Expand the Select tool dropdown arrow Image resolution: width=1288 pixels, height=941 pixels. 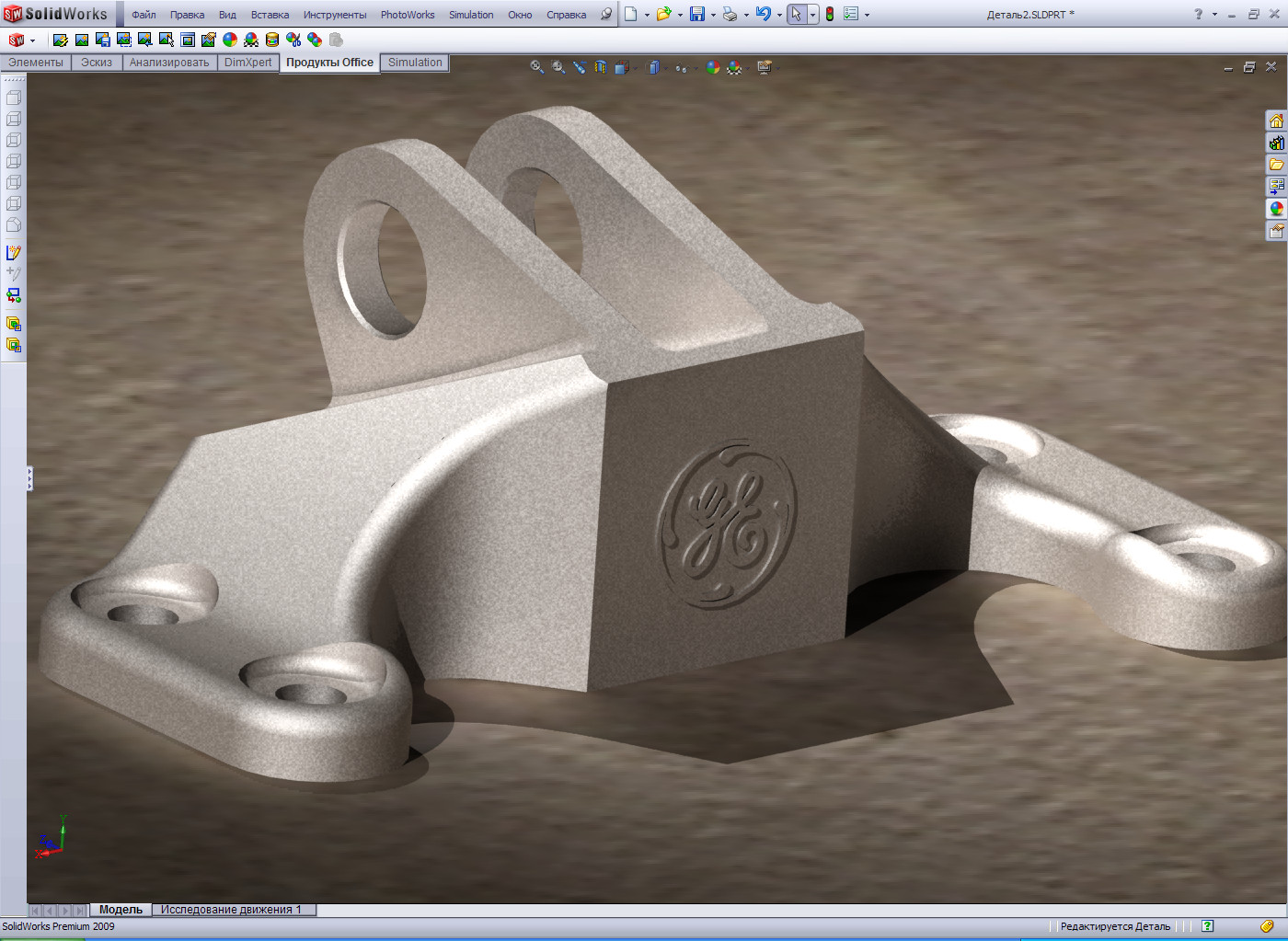coord(812,15)
